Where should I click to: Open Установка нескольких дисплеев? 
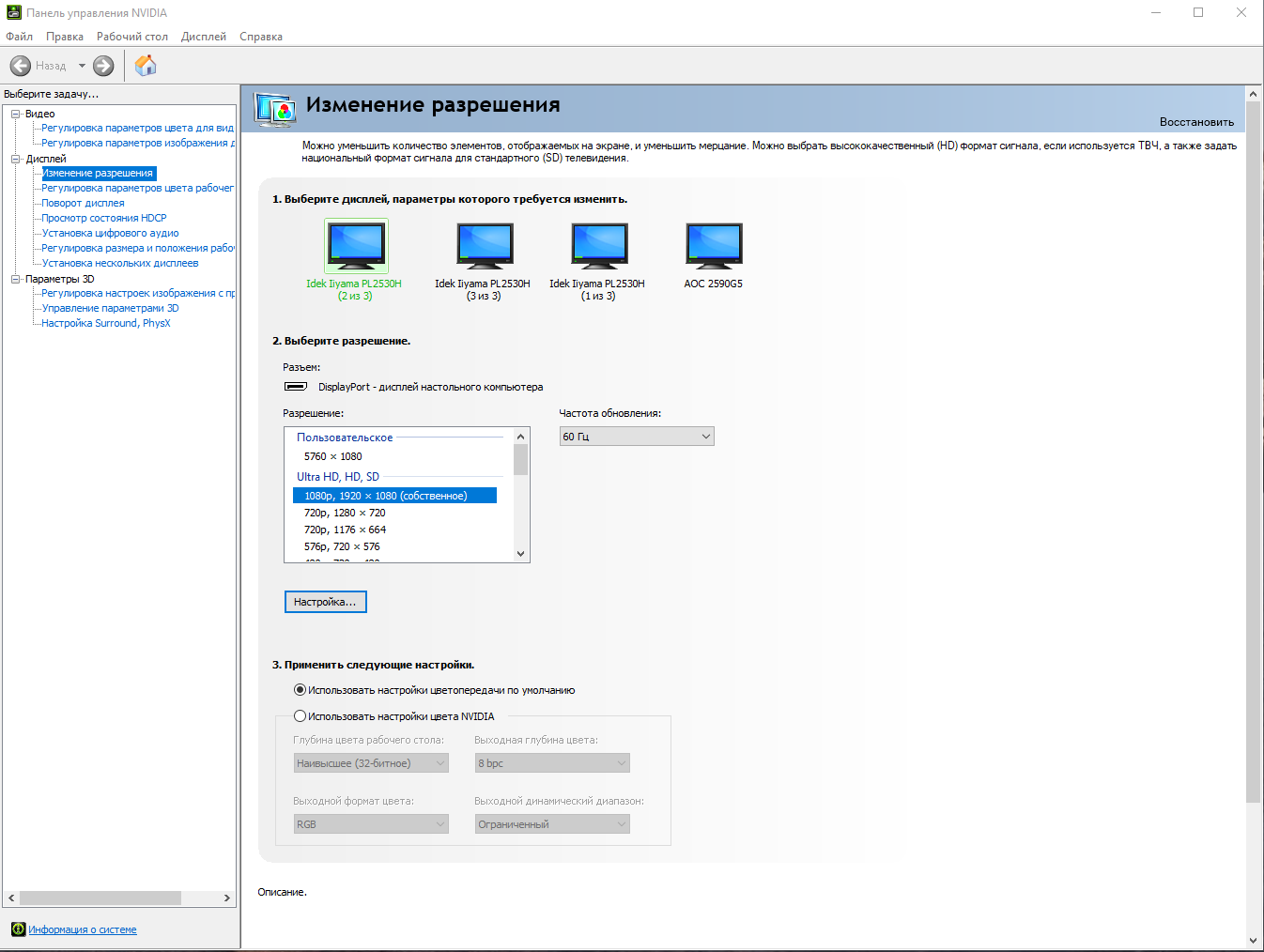120,263
